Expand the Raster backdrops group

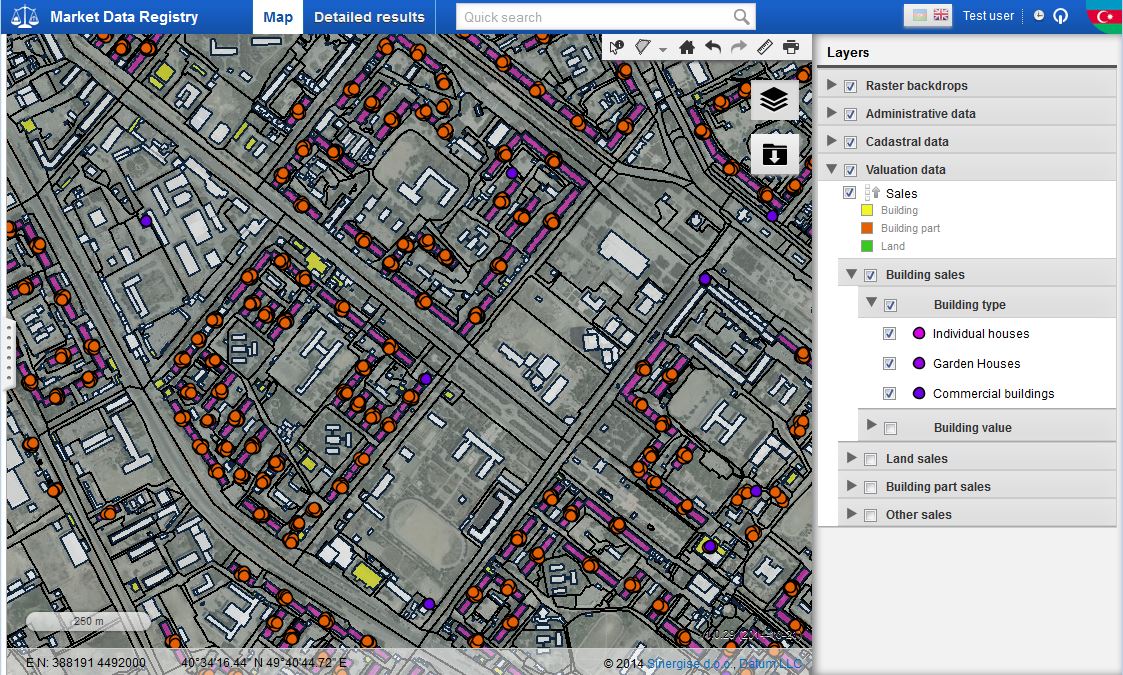click(831, 85)
